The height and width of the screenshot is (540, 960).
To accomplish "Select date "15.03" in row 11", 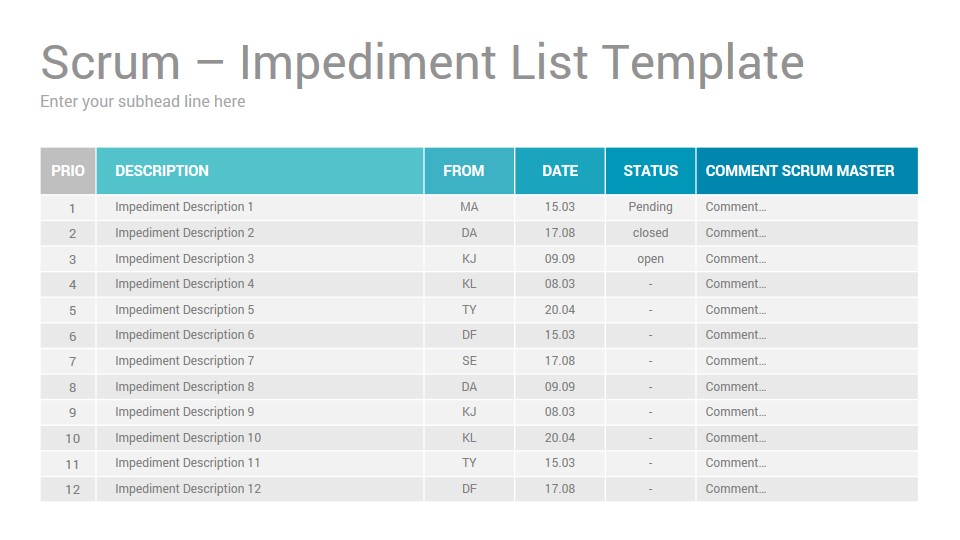I will tap(560, 463).
